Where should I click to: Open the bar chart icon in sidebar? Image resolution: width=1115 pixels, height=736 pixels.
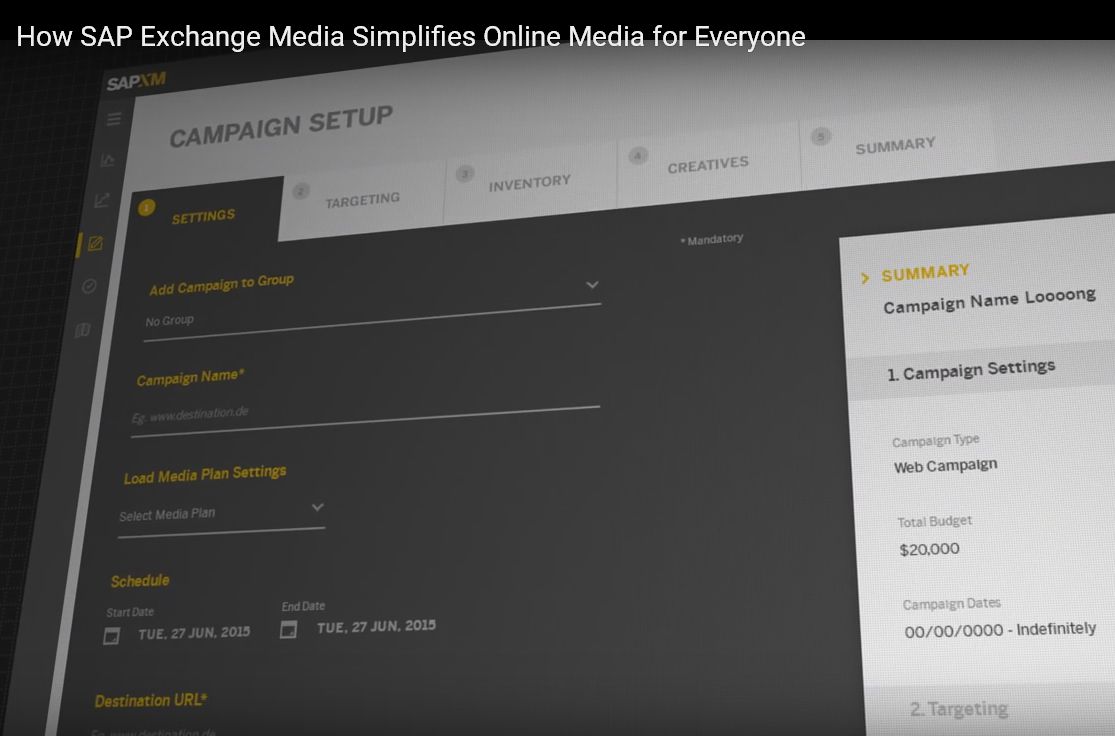[107, 160]
